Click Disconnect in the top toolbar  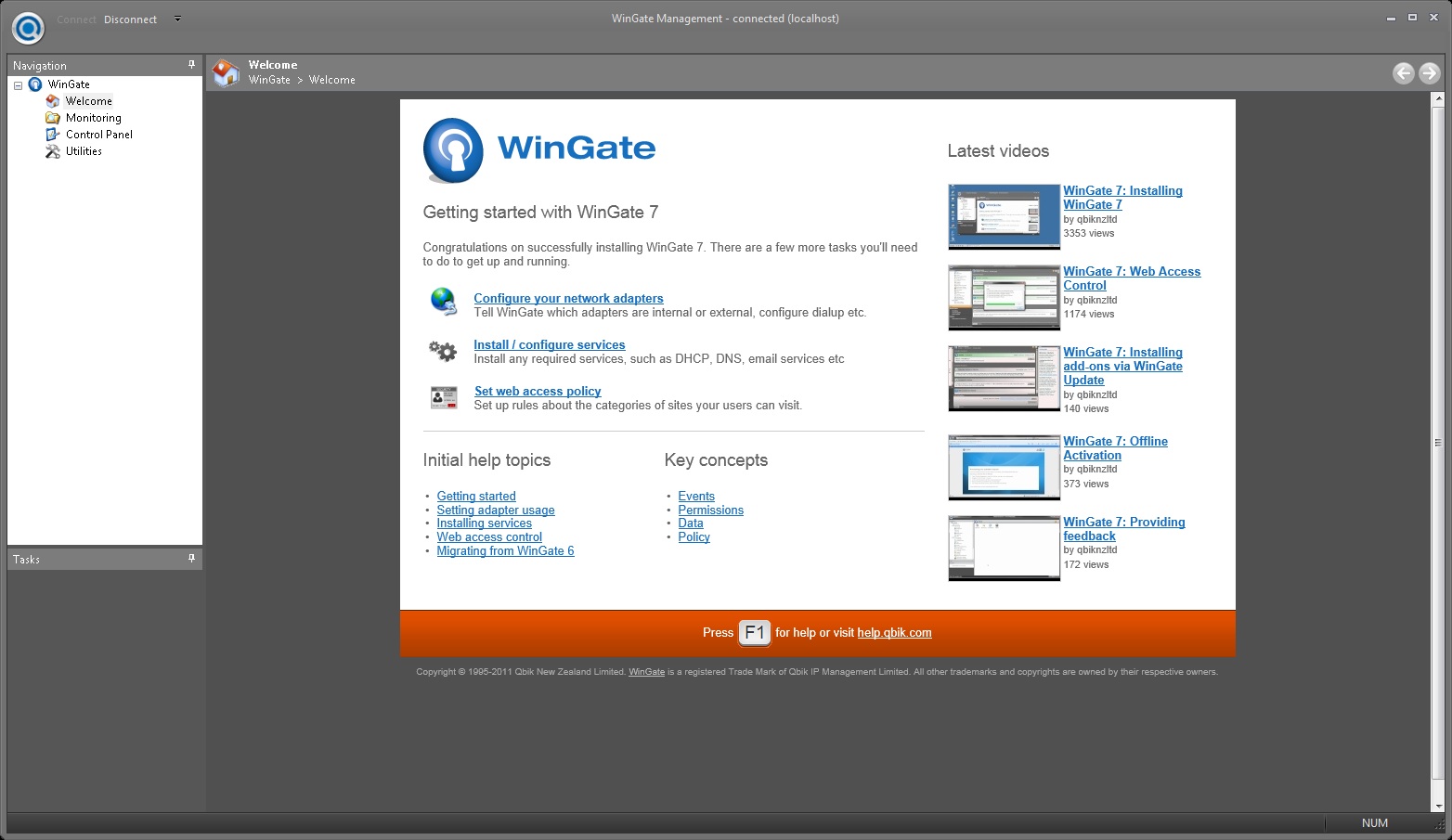[130, 19]
